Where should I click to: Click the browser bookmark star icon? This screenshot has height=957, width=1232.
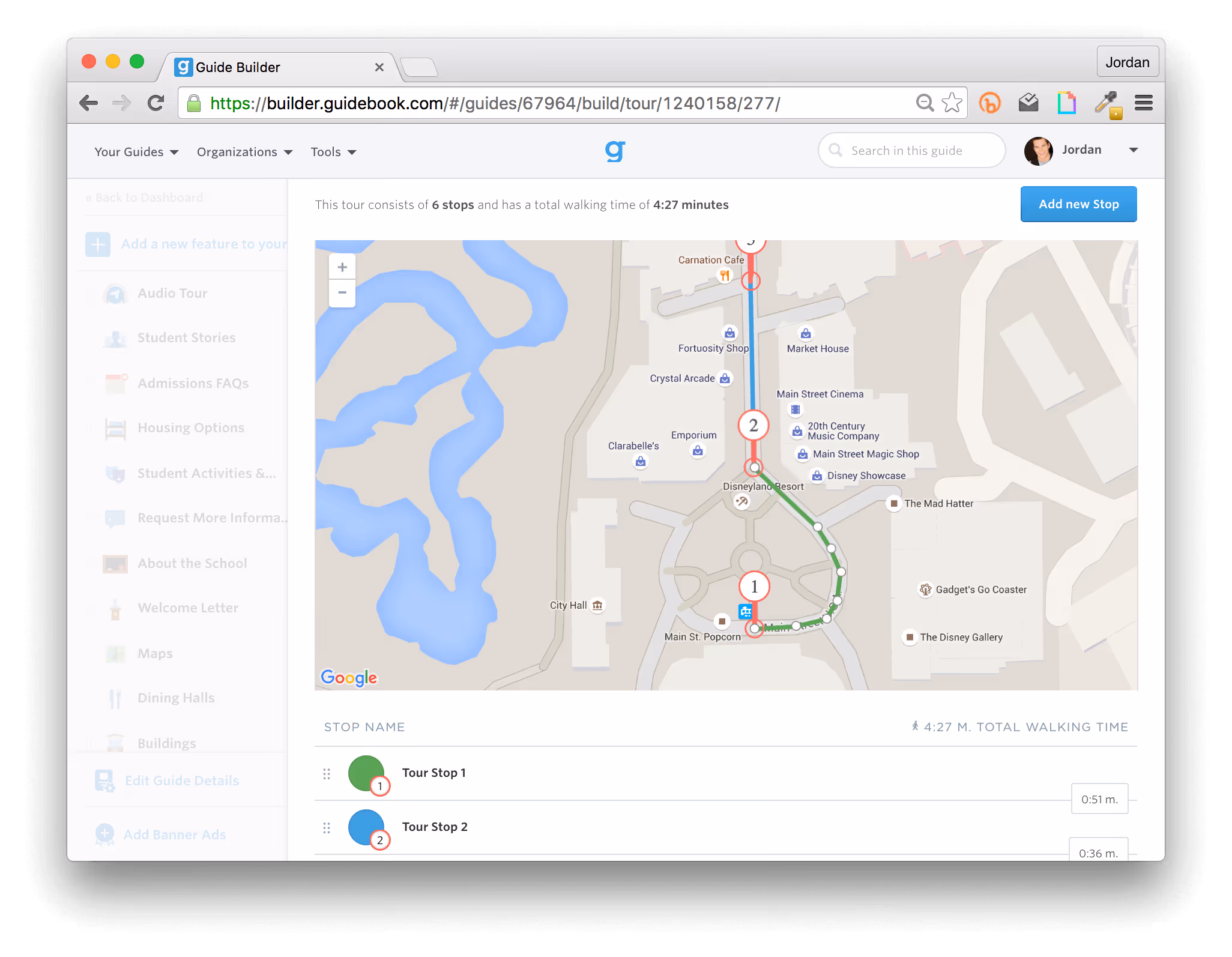pos(952,103)
